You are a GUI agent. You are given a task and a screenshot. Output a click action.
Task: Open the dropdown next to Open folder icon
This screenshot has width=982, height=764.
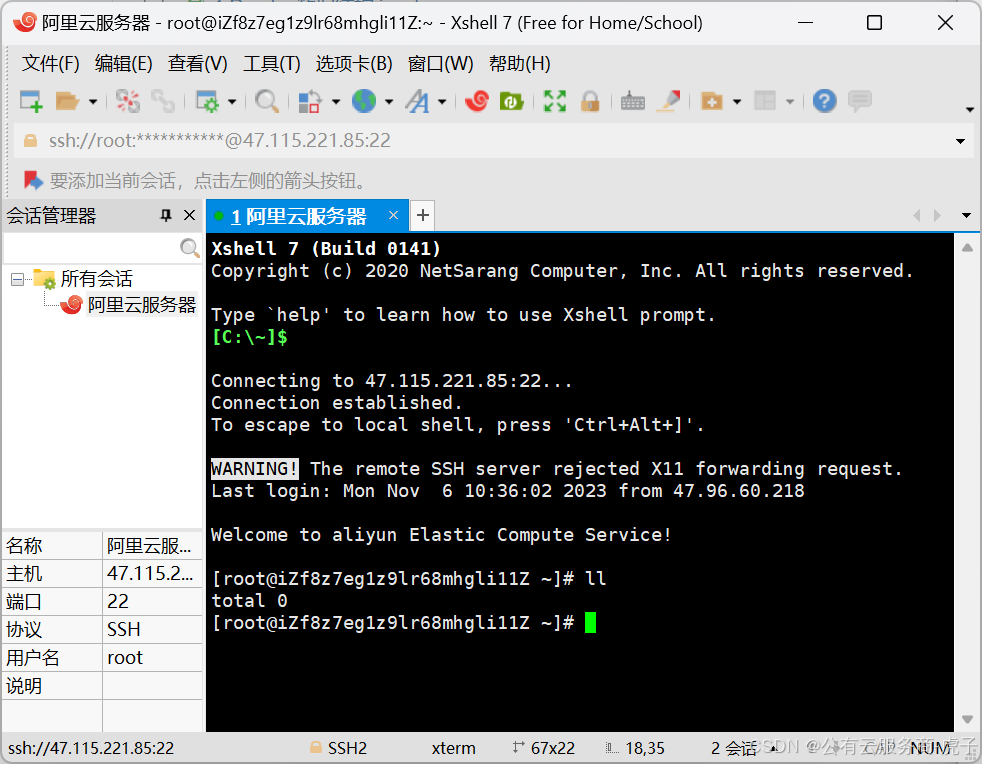click(x=93, y=101)
